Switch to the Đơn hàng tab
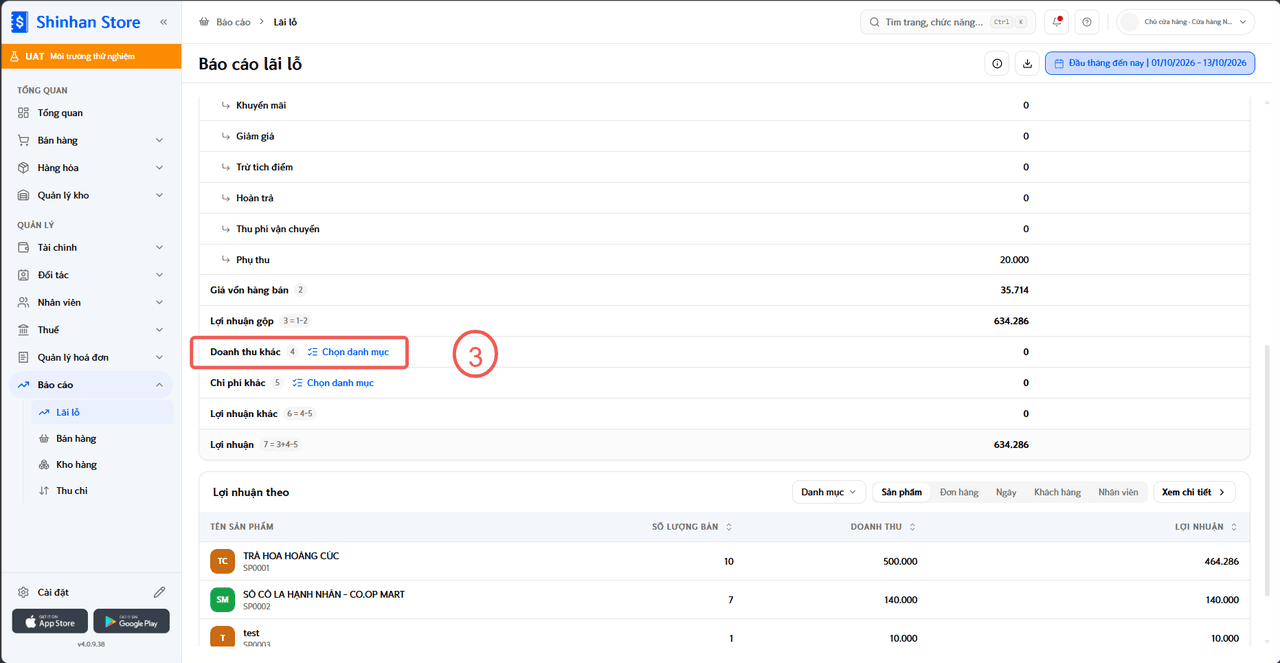The height and width of the screenshot is (663, 1280). (959, 492)
